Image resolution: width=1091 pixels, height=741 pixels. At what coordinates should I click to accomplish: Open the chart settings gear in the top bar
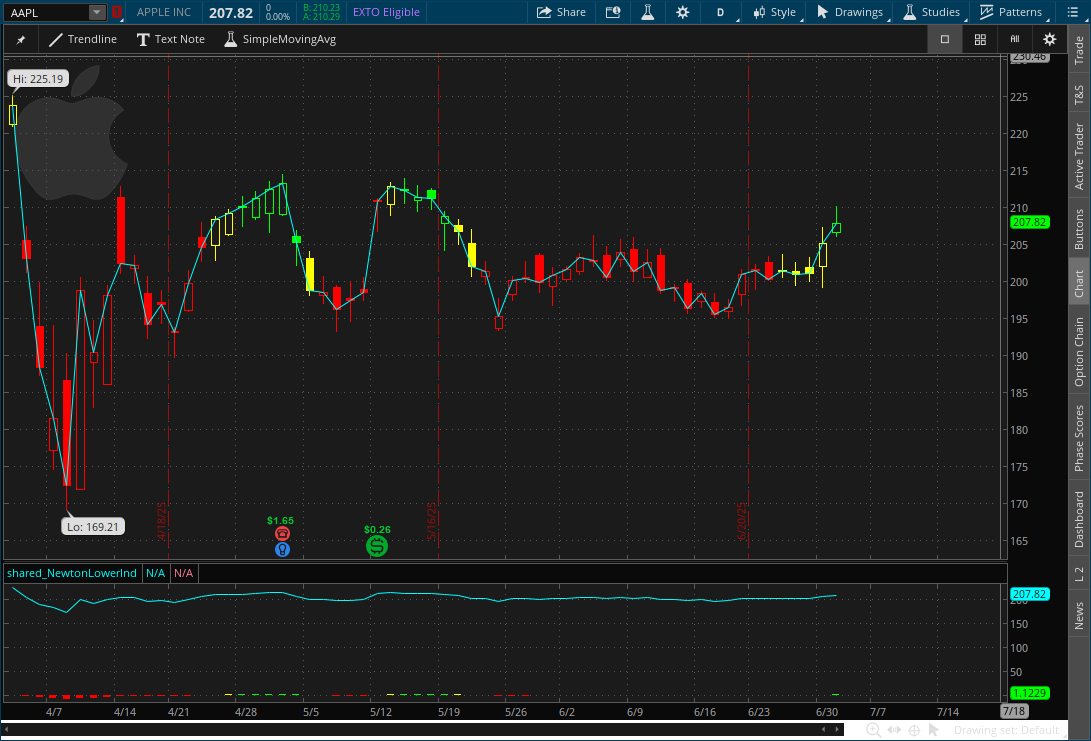click(683, 12)
